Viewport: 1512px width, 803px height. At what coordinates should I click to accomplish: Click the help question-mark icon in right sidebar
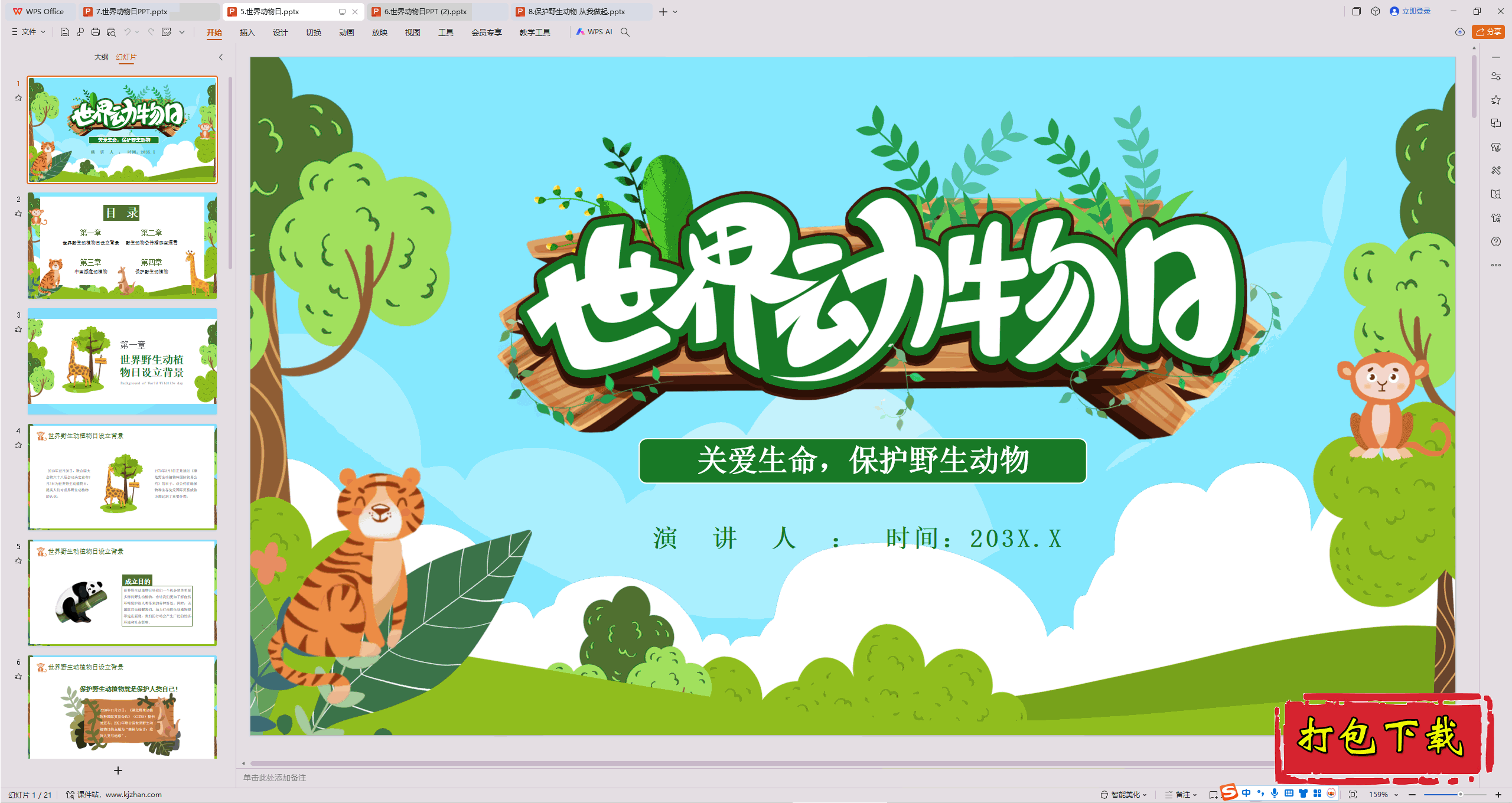1496,241
